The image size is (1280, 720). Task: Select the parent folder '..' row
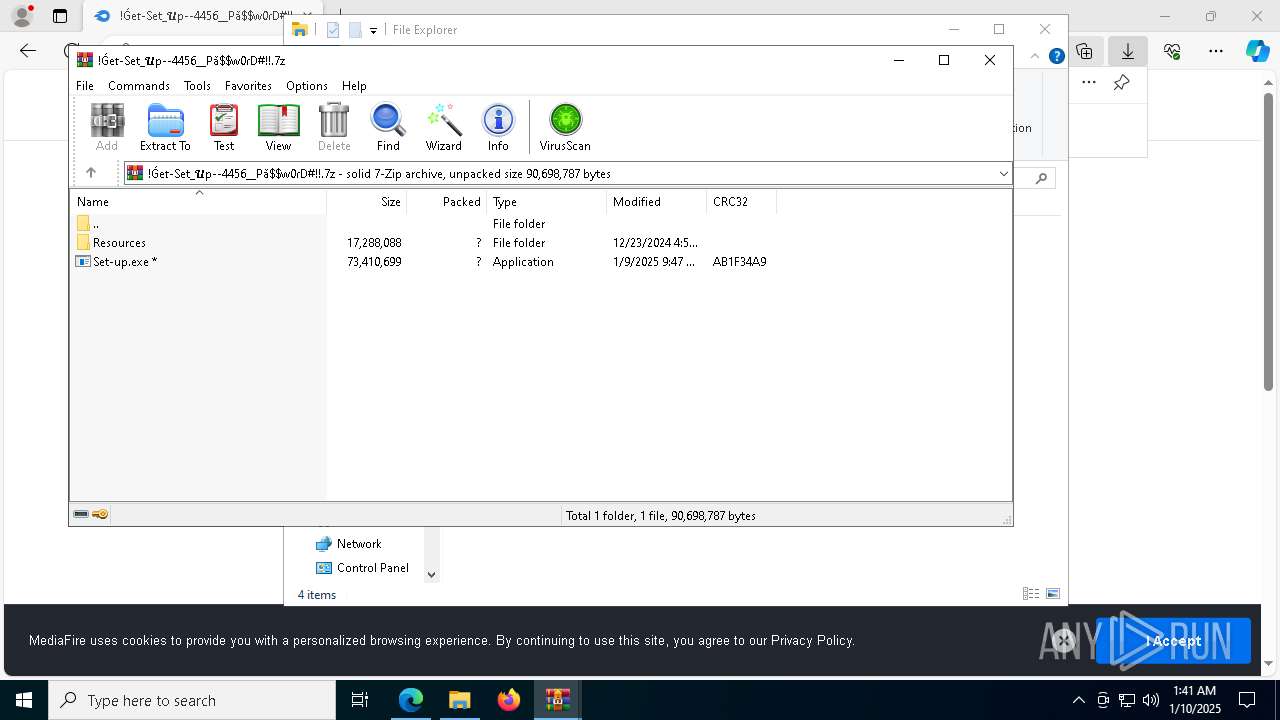[x=540, y=224]
